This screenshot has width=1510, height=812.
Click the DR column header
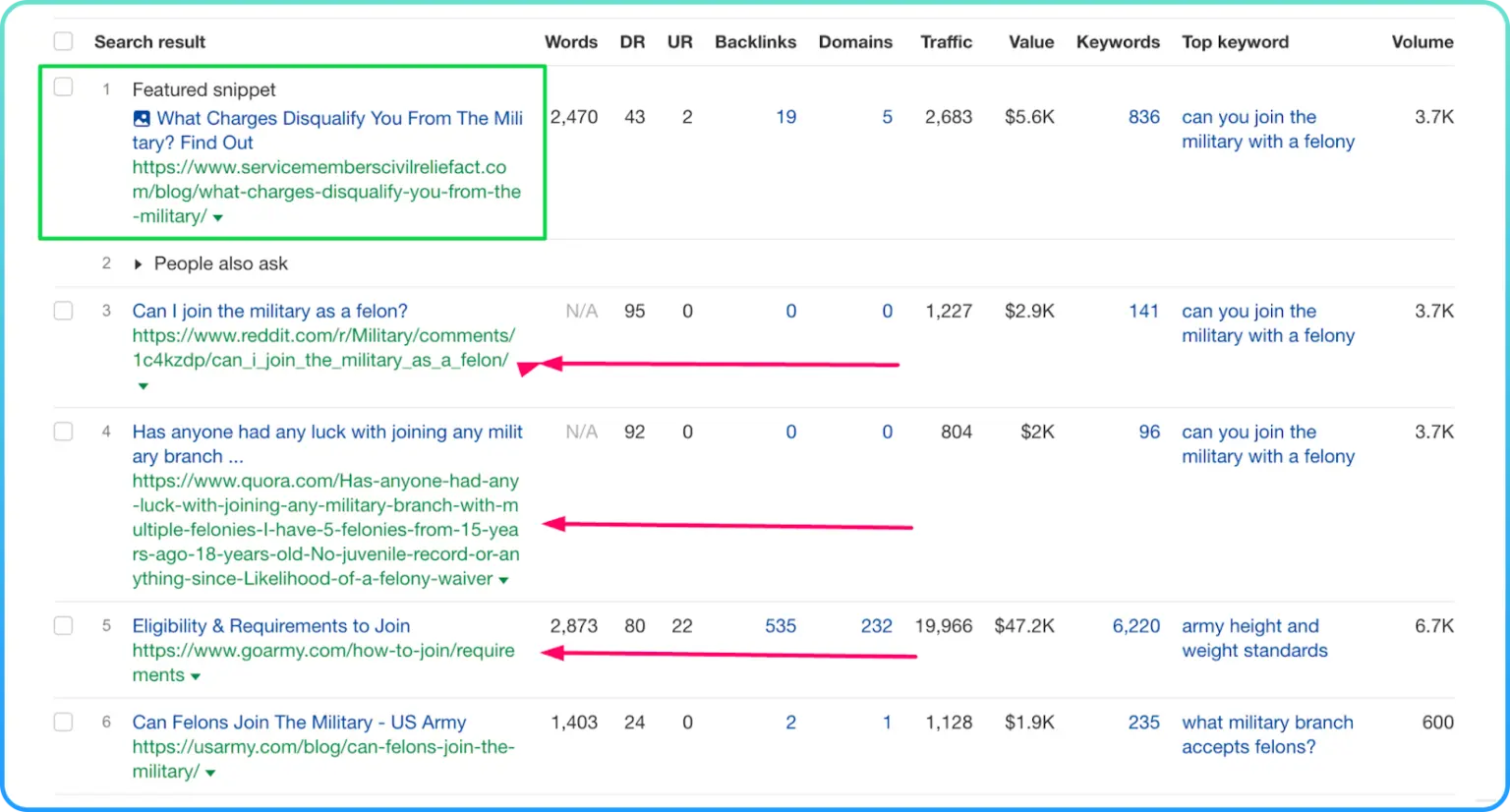click(632, 42)
